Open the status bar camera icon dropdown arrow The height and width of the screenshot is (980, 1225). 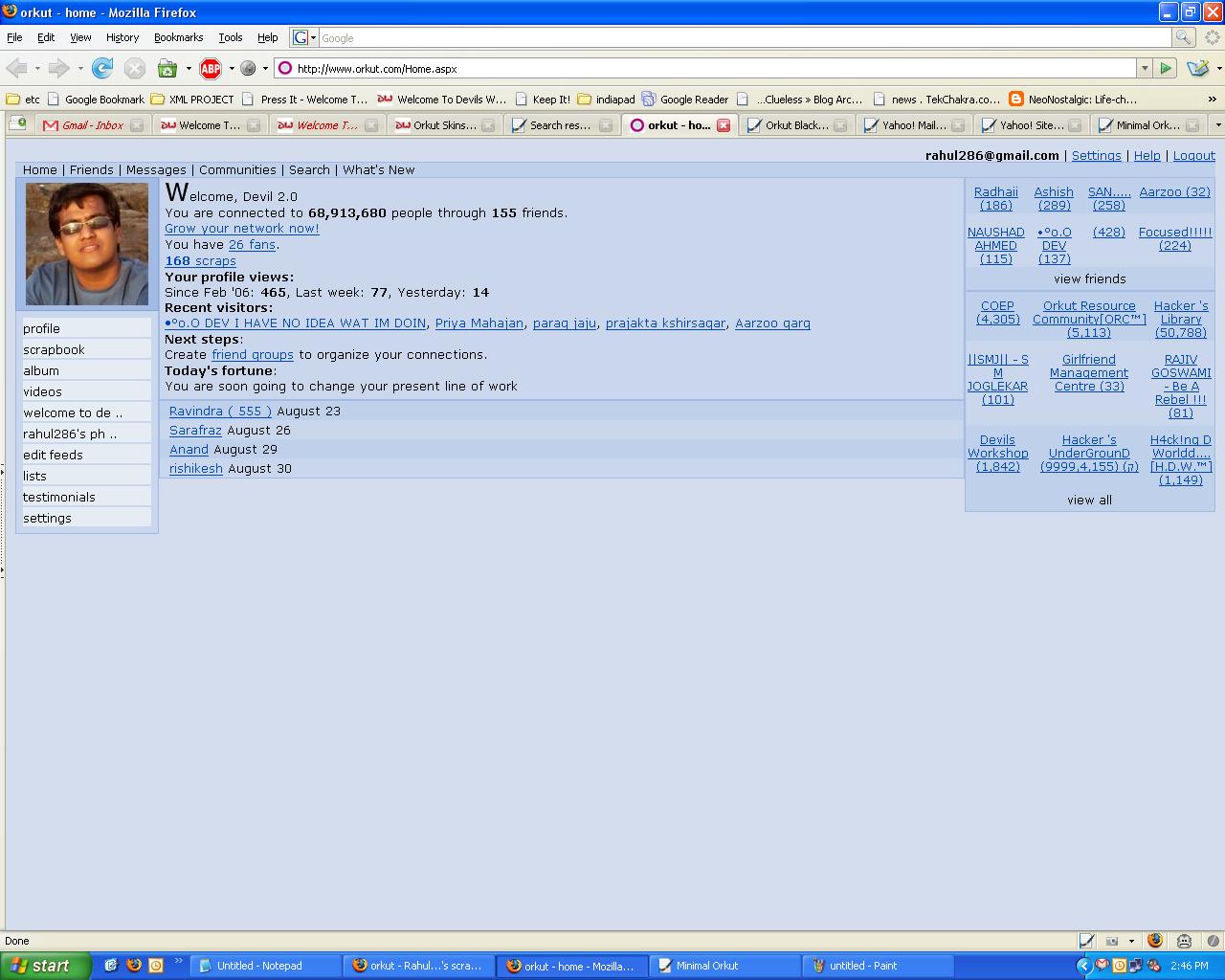pyautogui.click(x=1131, y=941)
